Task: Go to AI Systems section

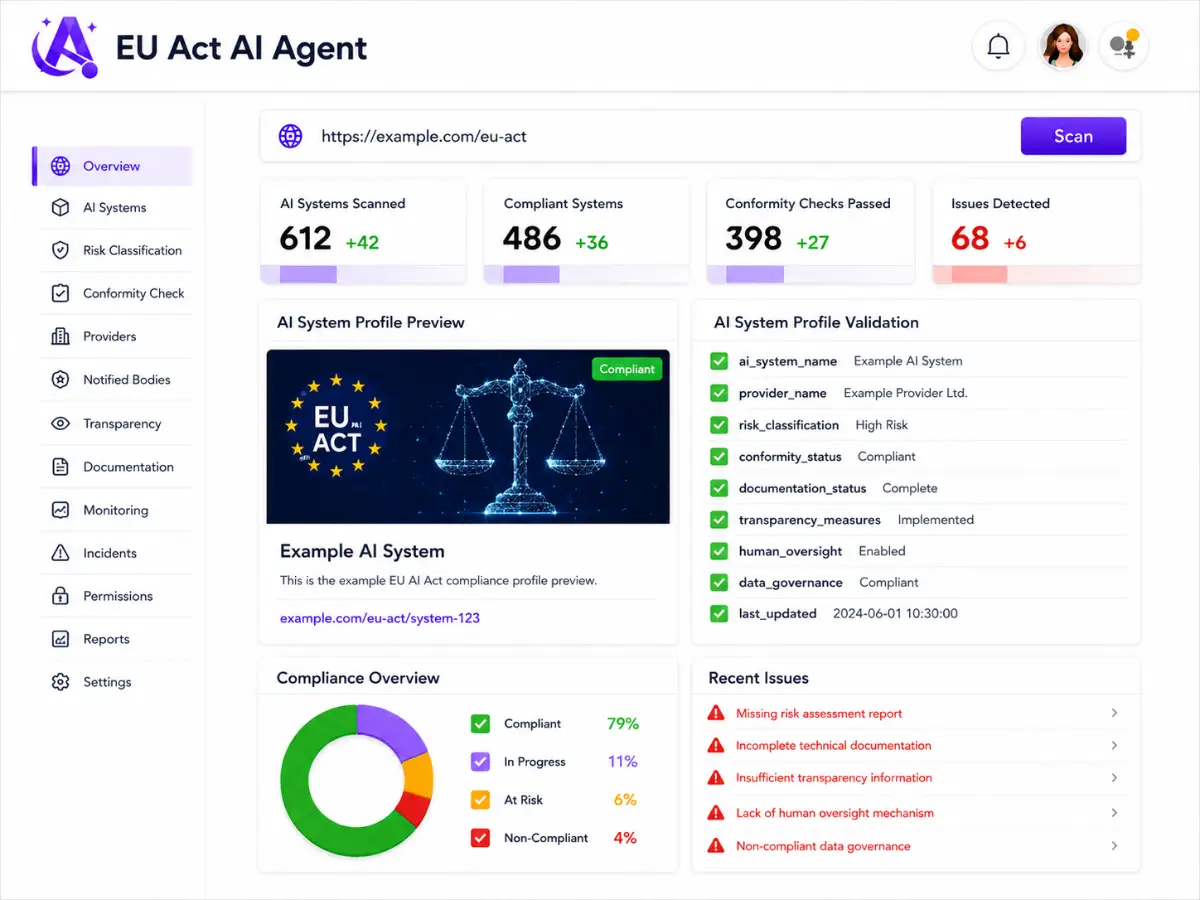Action: [115, 208]
